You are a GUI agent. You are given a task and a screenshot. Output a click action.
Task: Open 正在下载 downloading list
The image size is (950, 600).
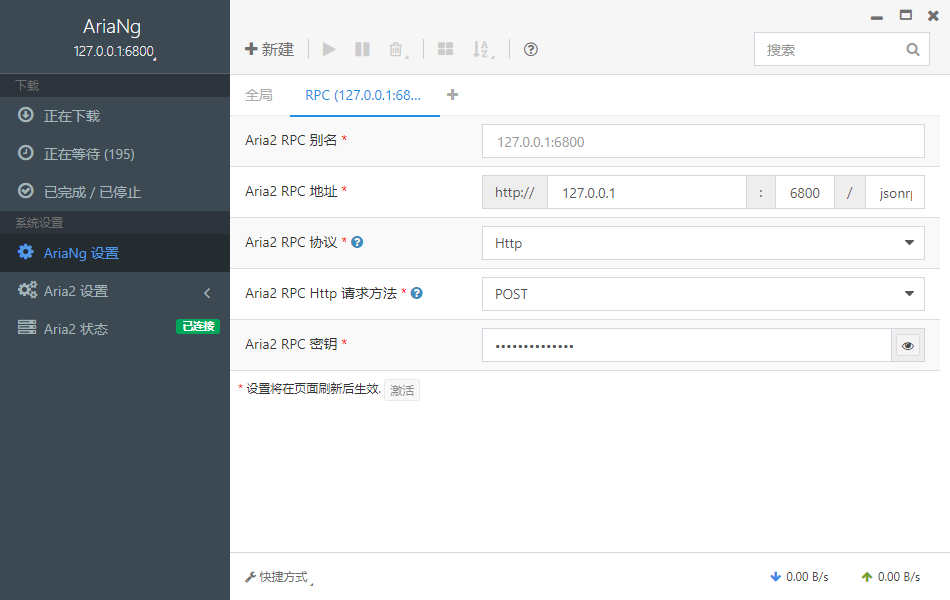click(115, 116)
